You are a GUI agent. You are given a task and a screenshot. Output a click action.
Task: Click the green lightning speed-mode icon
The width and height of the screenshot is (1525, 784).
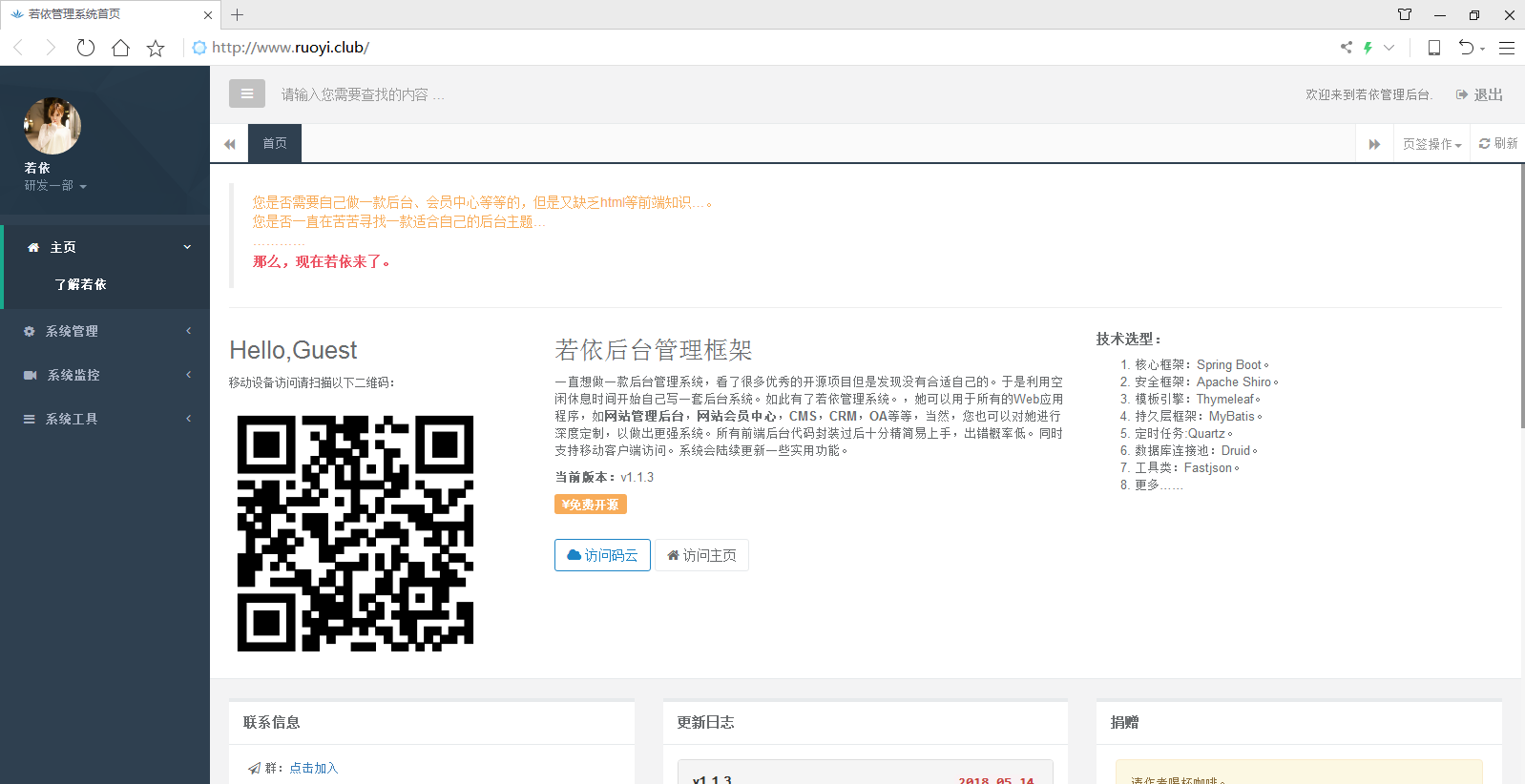(1368, 48)
